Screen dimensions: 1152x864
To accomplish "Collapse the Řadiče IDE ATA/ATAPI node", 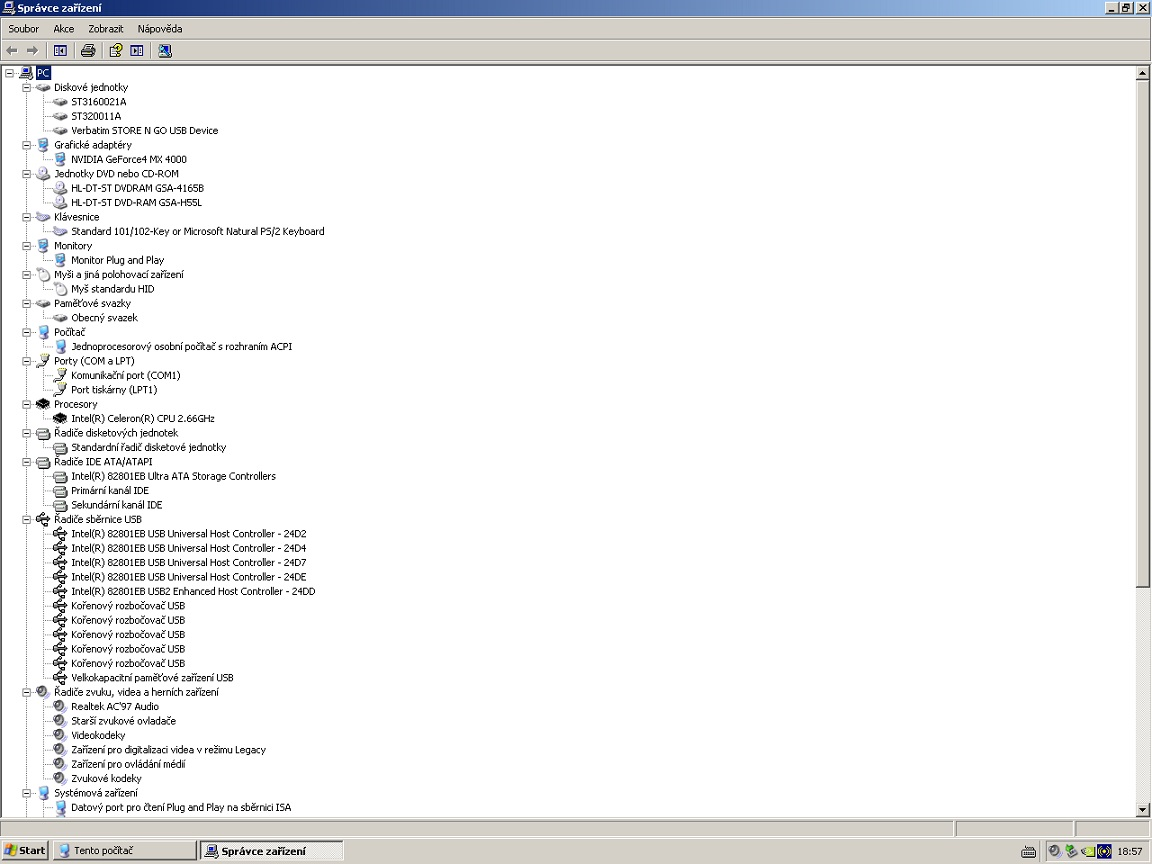I will pyautogui.click(x=26, y=462).
